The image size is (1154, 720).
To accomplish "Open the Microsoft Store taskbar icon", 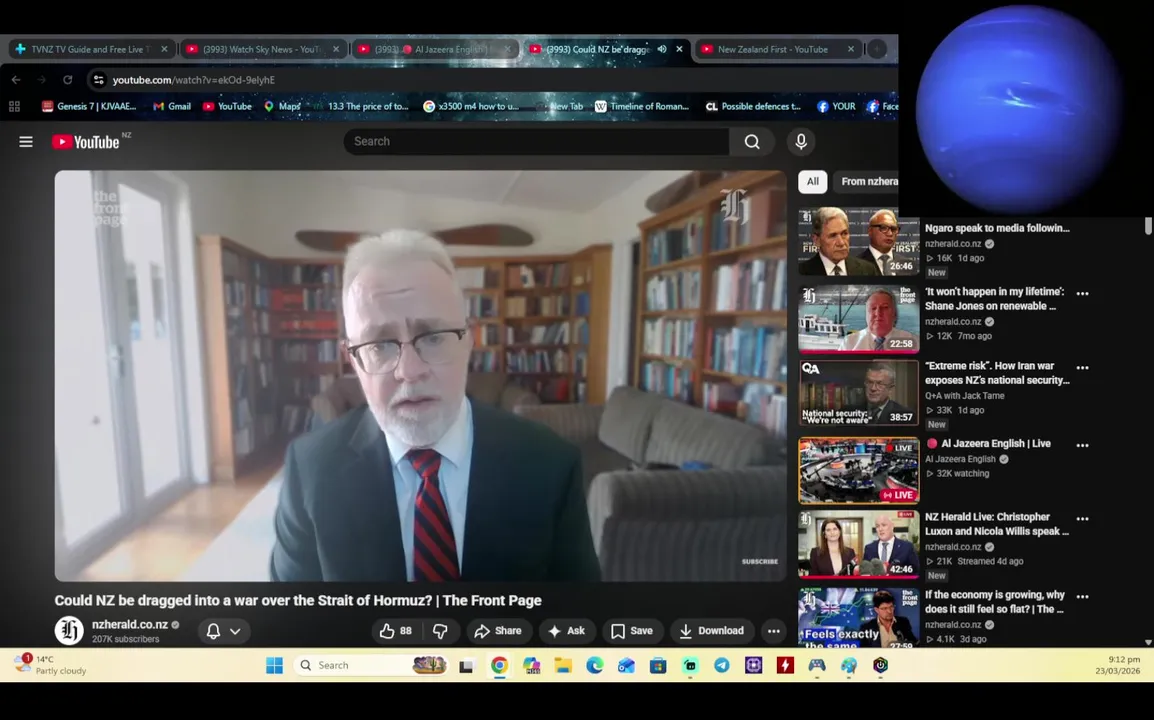I will click(658, 666).
